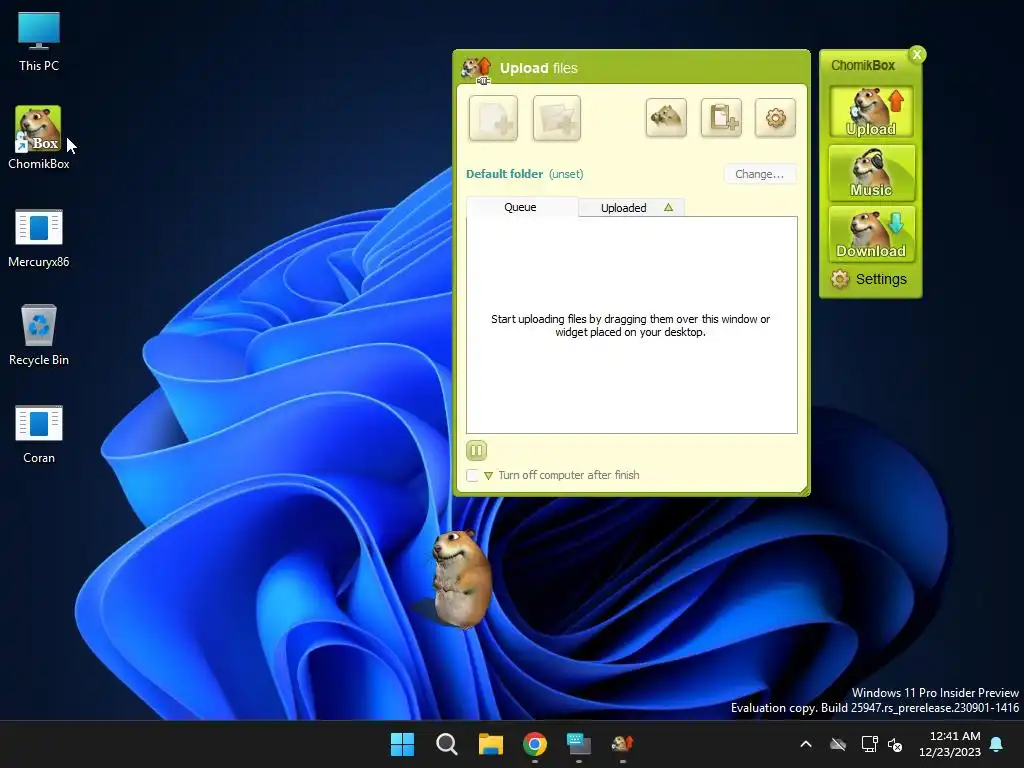Open upload settings gear icon in toolbar

pos(775,118)
